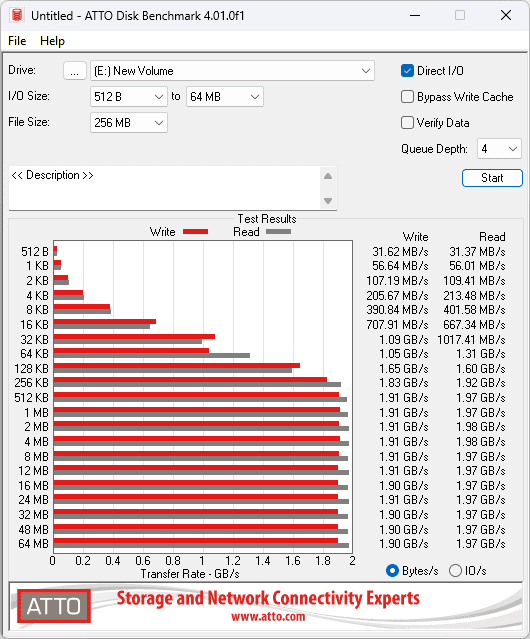Screen dimensions: 530x639
Task: Click the 4 KB write value 205.67 MB/s
Action: (x=397, y=295)
